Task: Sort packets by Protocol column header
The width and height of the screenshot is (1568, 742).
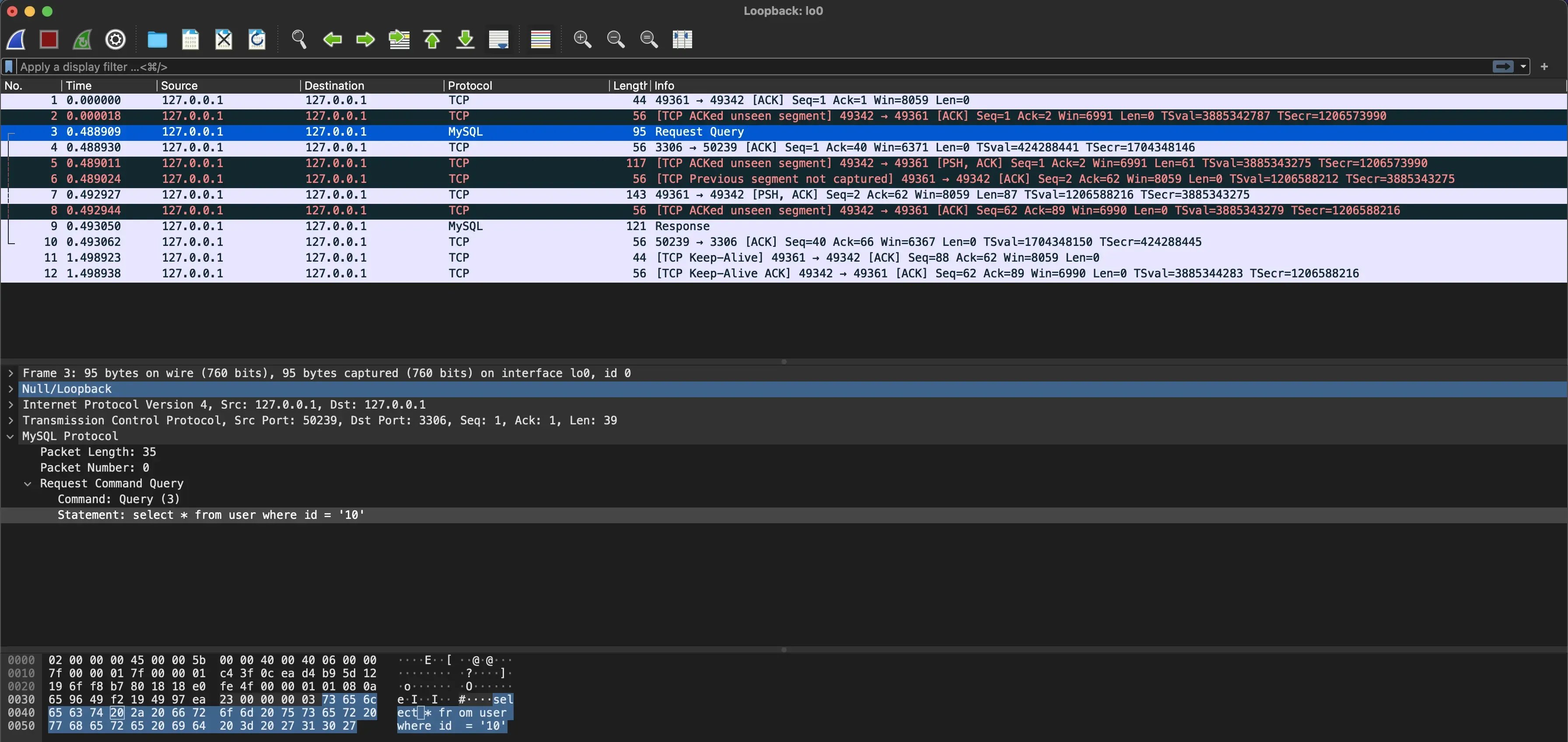Action: point(526,86)
